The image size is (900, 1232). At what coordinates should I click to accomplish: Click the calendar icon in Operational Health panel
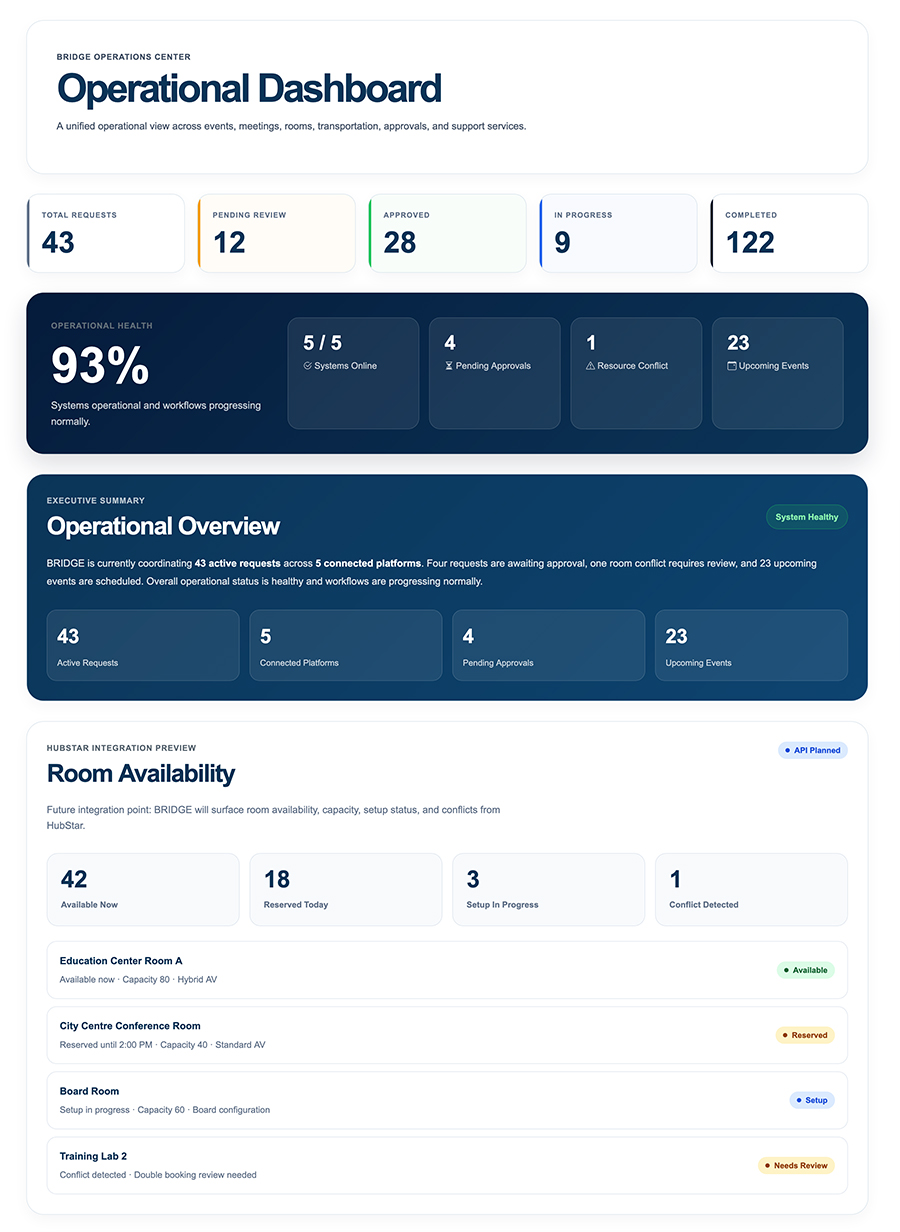pyautogui.click(x=732, y=366)
